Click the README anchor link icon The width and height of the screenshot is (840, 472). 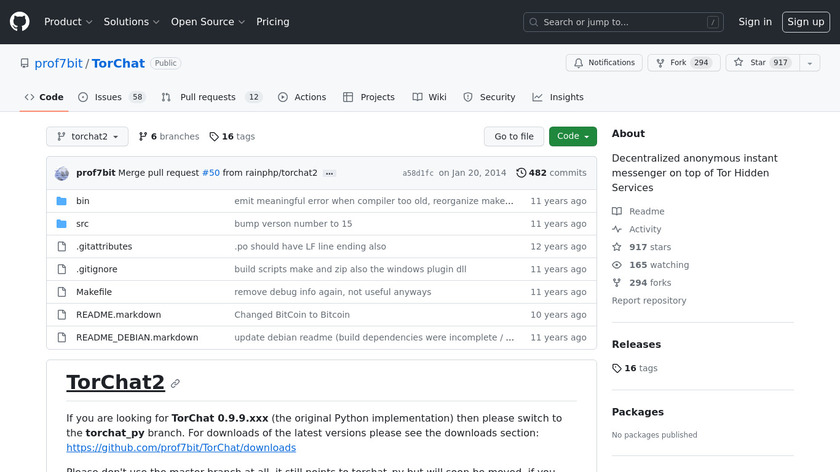(x=176, y=383)
